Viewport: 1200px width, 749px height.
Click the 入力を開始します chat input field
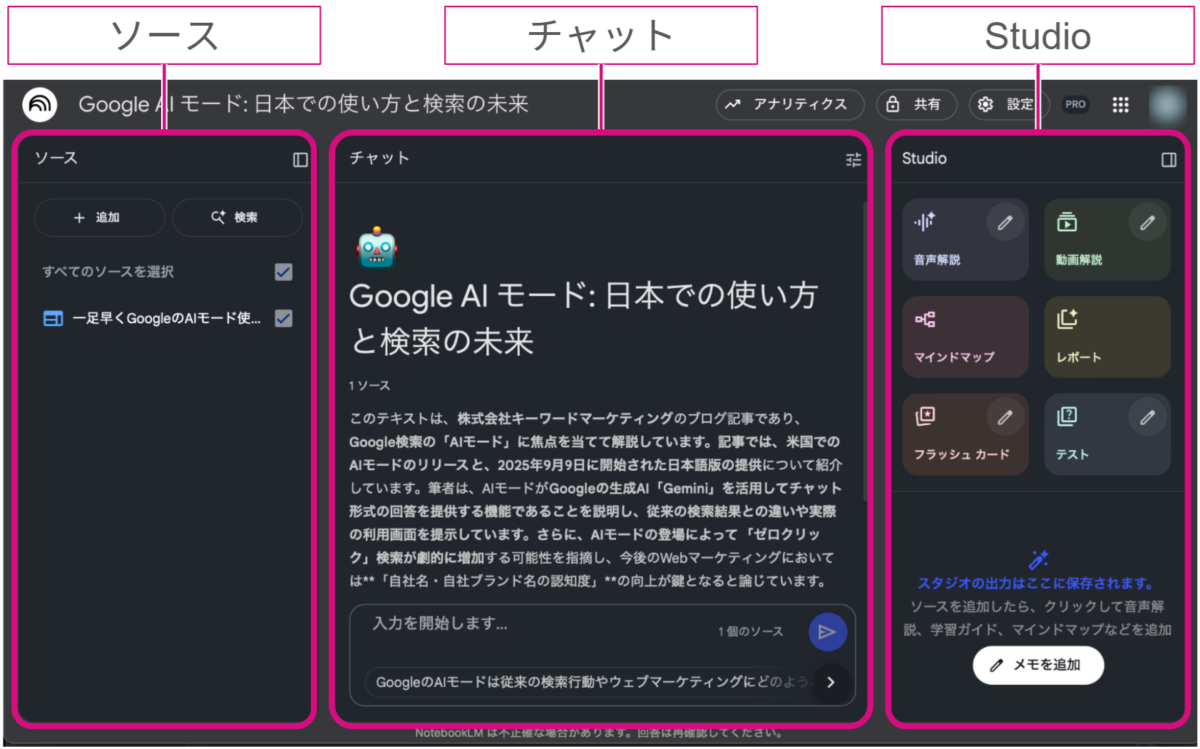[540, 625]
